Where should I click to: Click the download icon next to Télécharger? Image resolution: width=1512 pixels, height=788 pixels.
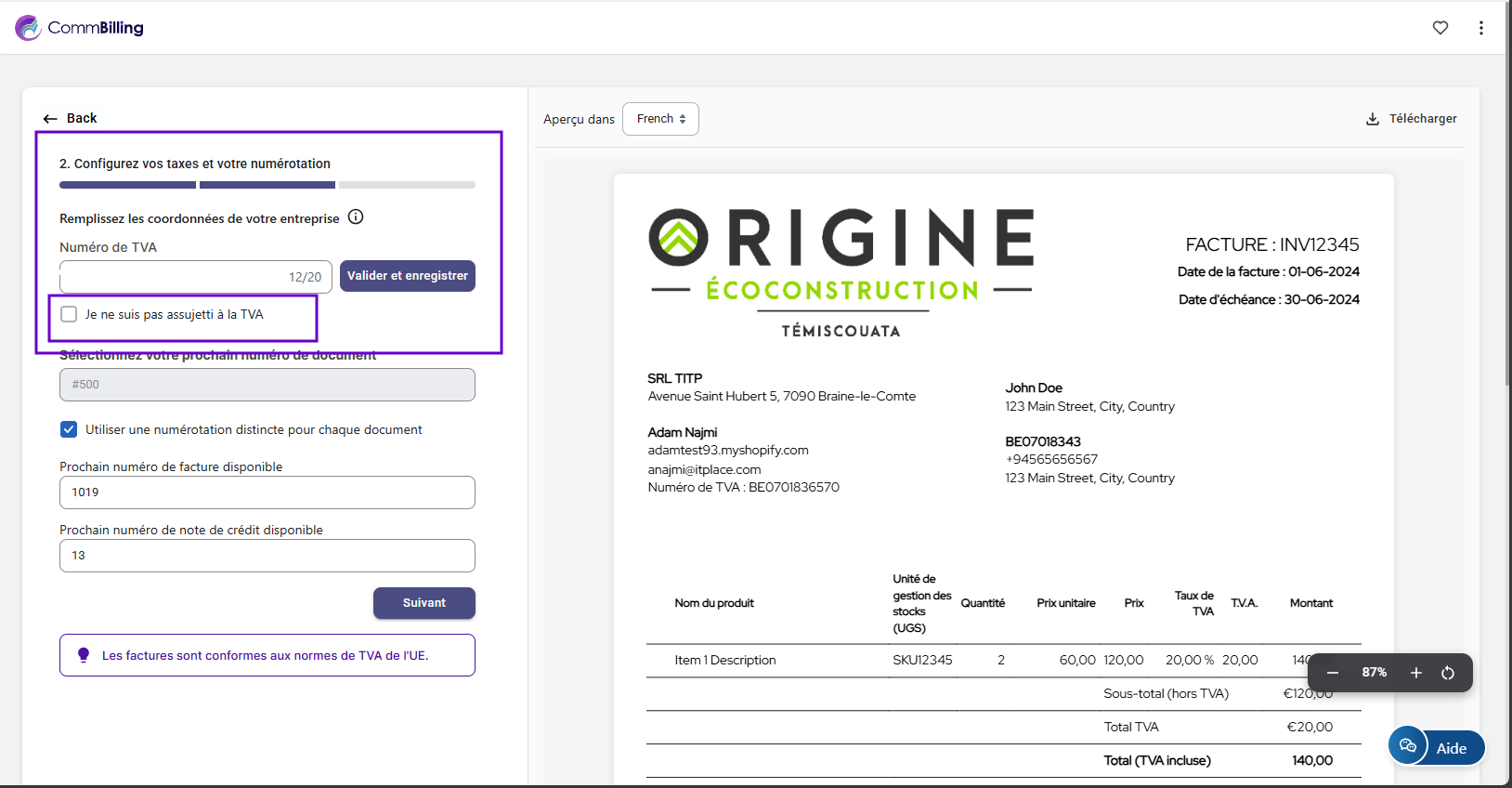click(1372, 119)
